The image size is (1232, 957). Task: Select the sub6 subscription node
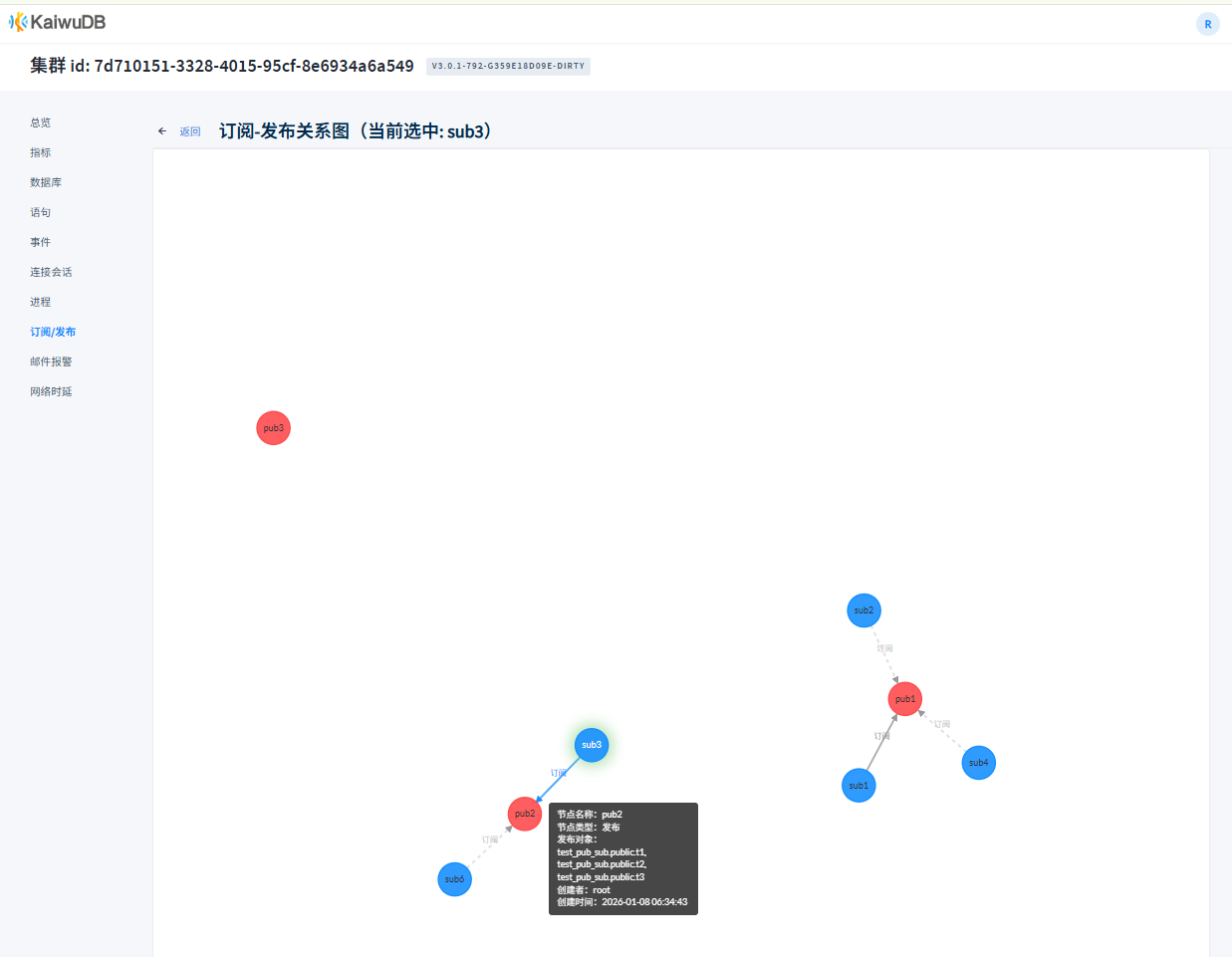pyautogui.click(x=454, y=879)
